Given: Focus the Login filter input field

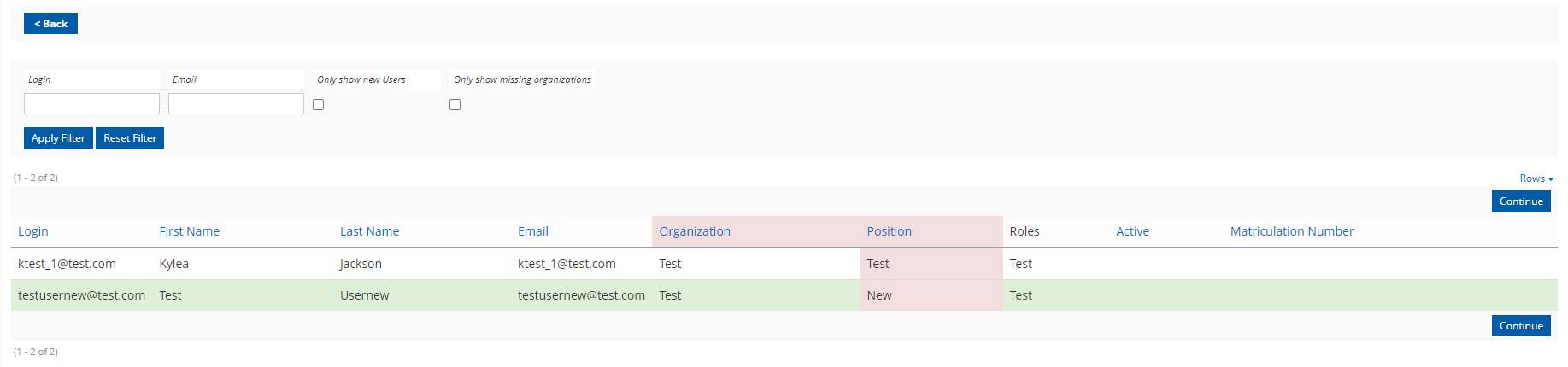Looking at the screenshot, I should coord(91,104).
